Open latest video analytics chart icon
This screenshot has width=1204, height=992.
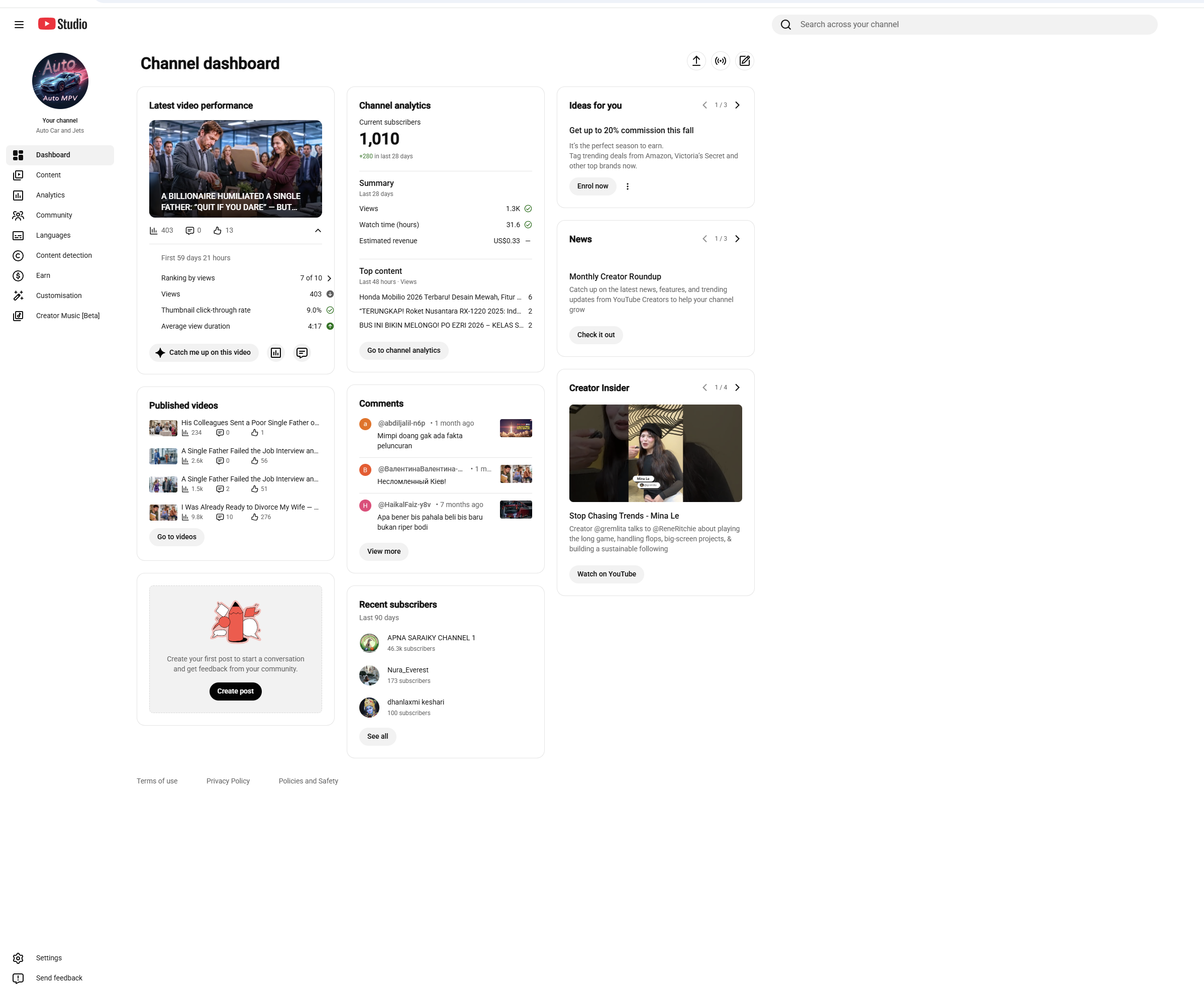pyautogui.click(x=276, y=353)
